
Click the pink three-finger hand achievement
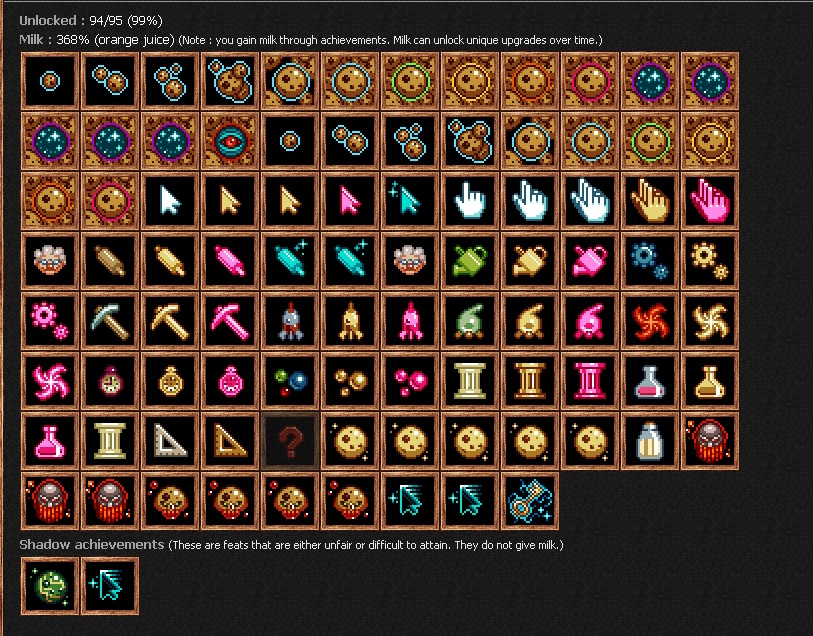pyautogui.click(x=710, y=201)
